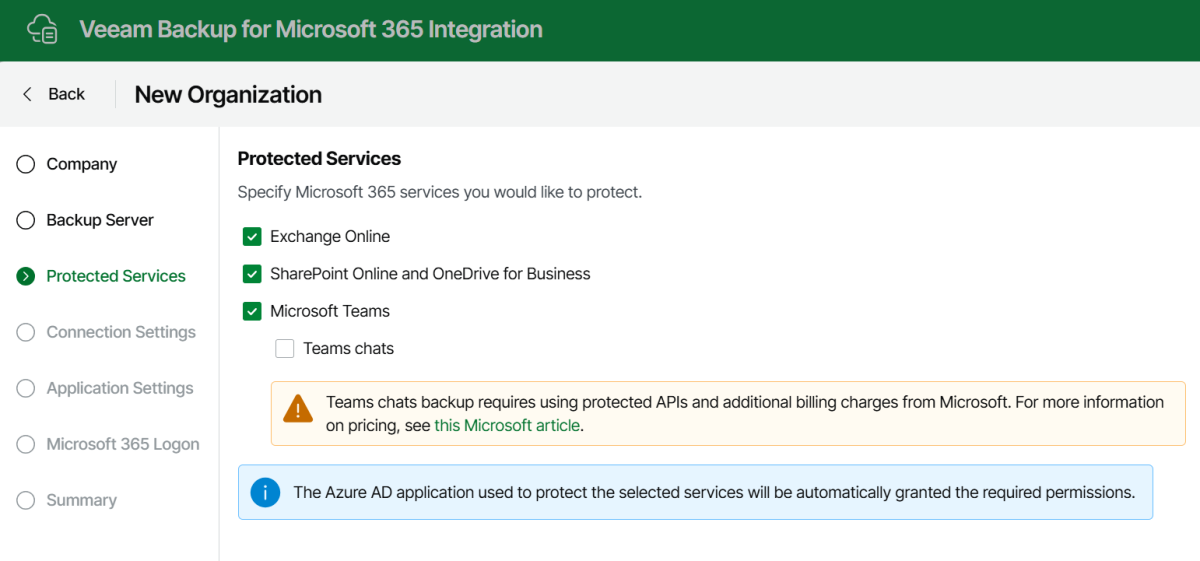Uncheck the Exchange Online checkbox
Screen dimensions: 1200x561
click(252, 237)
